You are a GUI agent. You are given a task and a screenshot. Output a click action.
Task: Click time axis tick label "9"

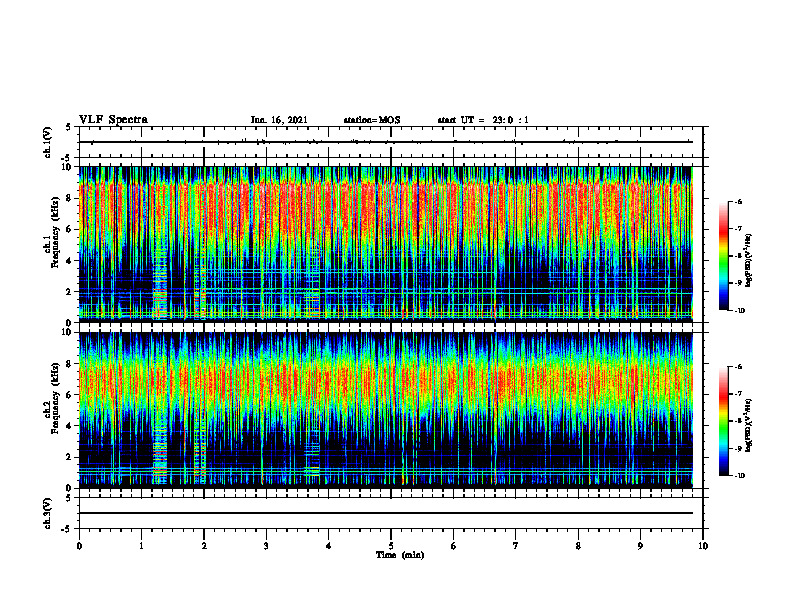(x=640, y=546)
